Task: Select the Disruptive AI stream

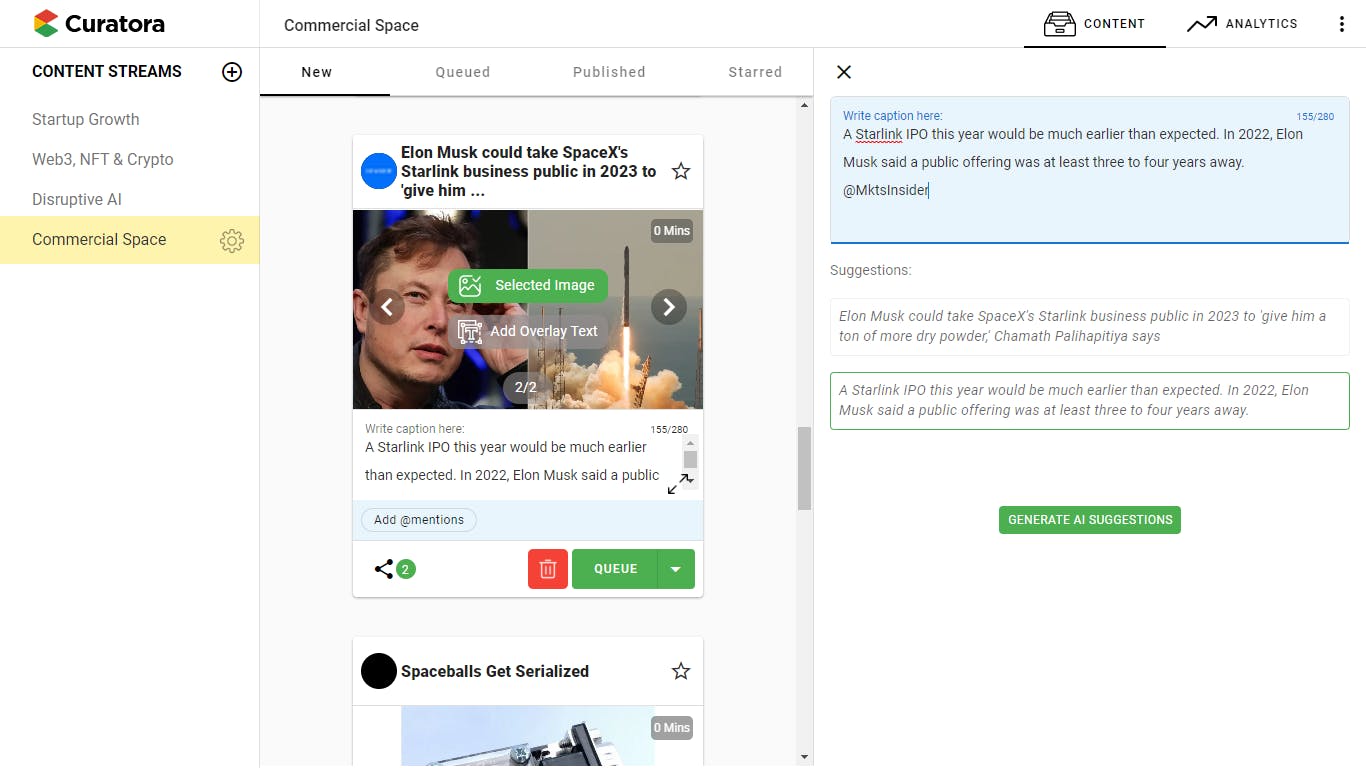Action: click(x=77, y=200)
